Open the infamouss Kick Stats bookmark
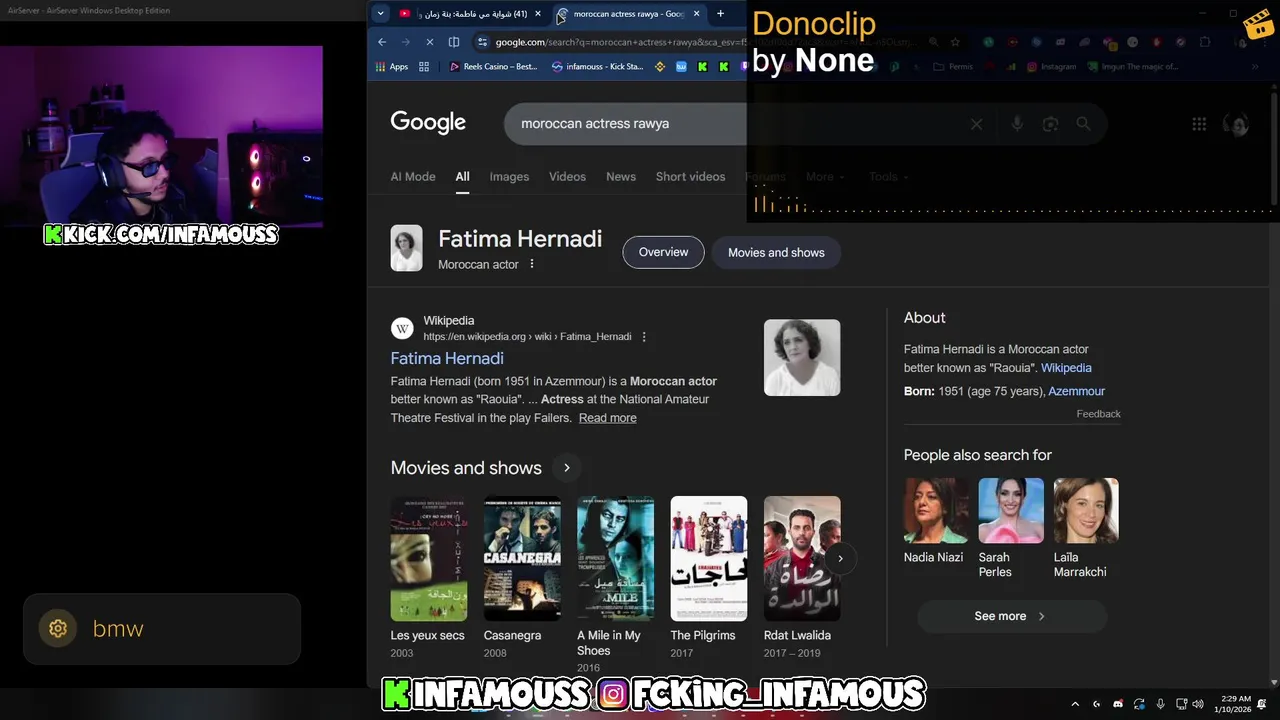Image resolution: width=1280 pixels, height=720 pixels. coord(597,67)
